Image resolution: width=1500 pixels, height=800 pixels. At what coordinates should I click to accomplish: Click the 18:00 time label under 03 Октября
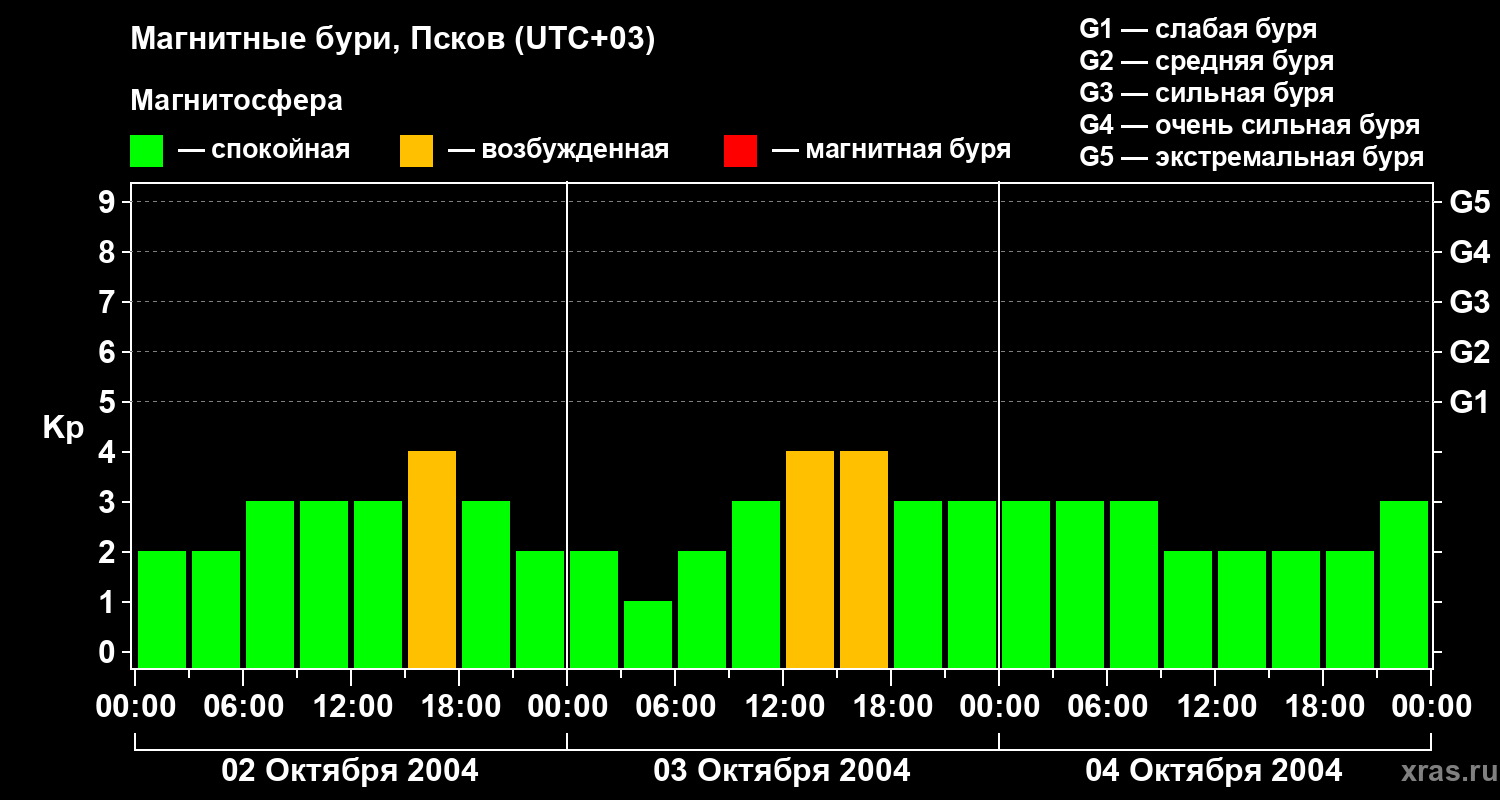tap(891, 707)
